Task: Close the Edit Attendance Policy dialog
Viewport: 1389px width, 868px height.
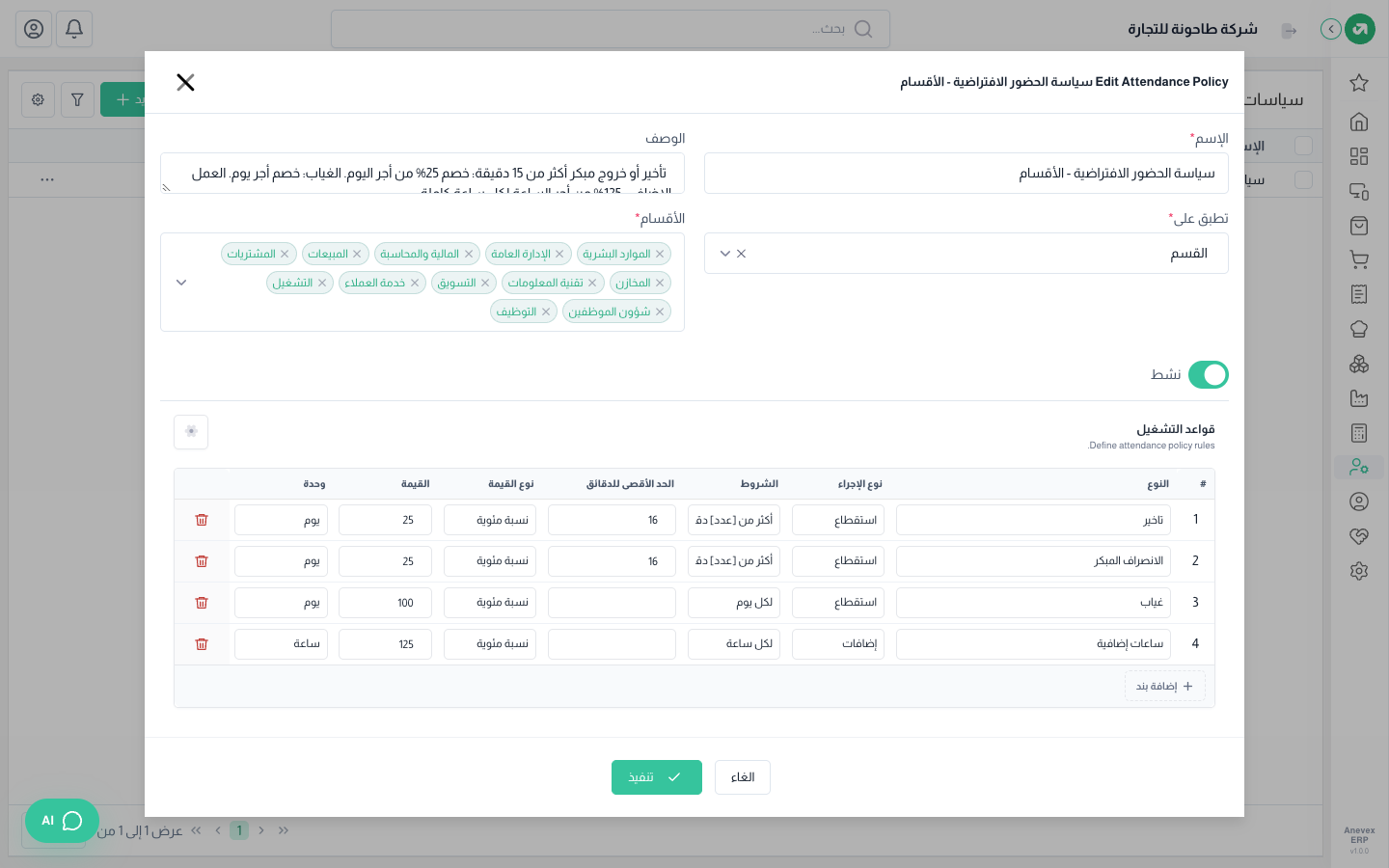Action: tap(186, 82)
